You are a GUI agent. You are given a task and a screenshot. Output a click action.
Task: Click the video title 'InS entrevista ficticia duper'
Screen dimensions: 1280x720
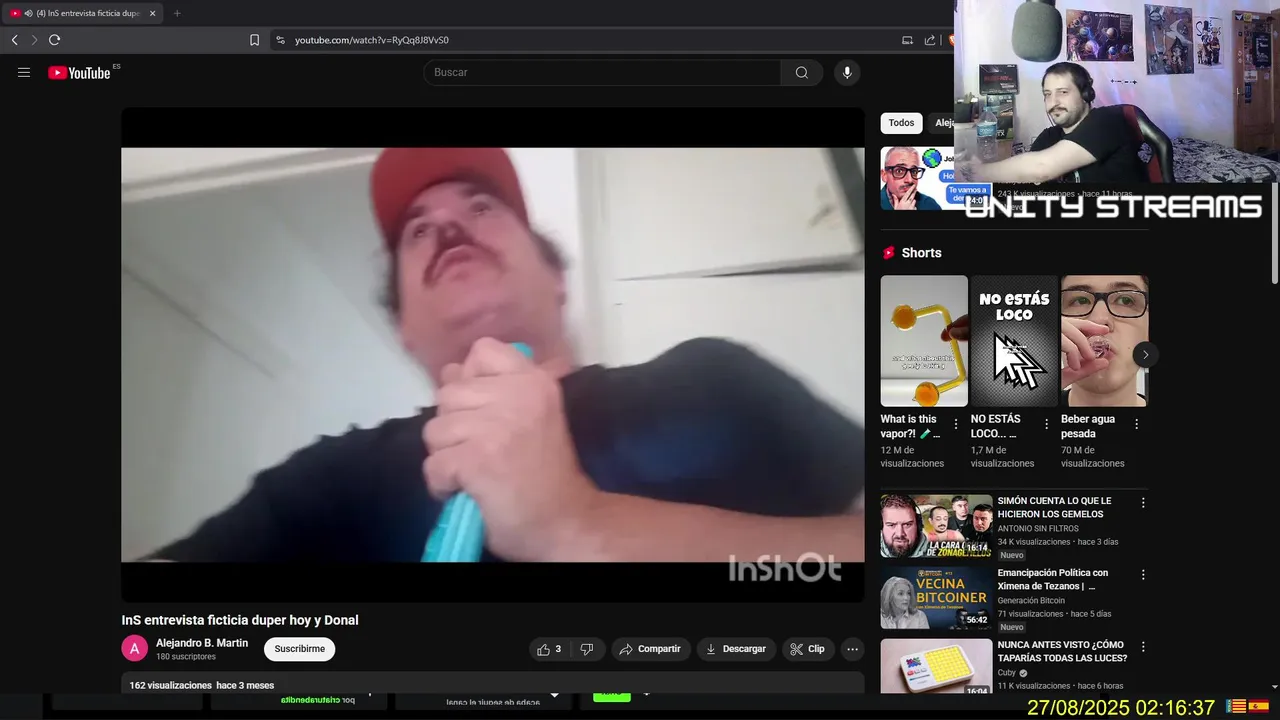coord(240,620)
